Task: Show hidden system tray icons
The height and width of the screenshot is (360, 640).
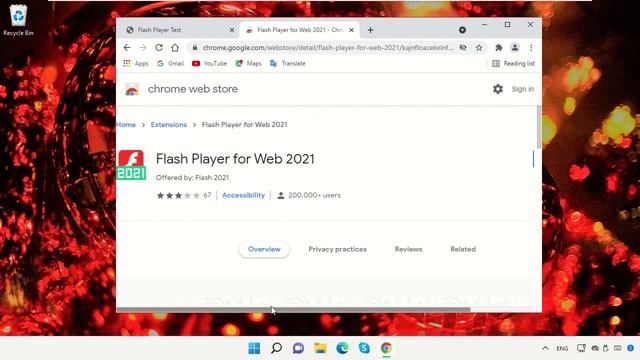Action: [x=545, y=348]
